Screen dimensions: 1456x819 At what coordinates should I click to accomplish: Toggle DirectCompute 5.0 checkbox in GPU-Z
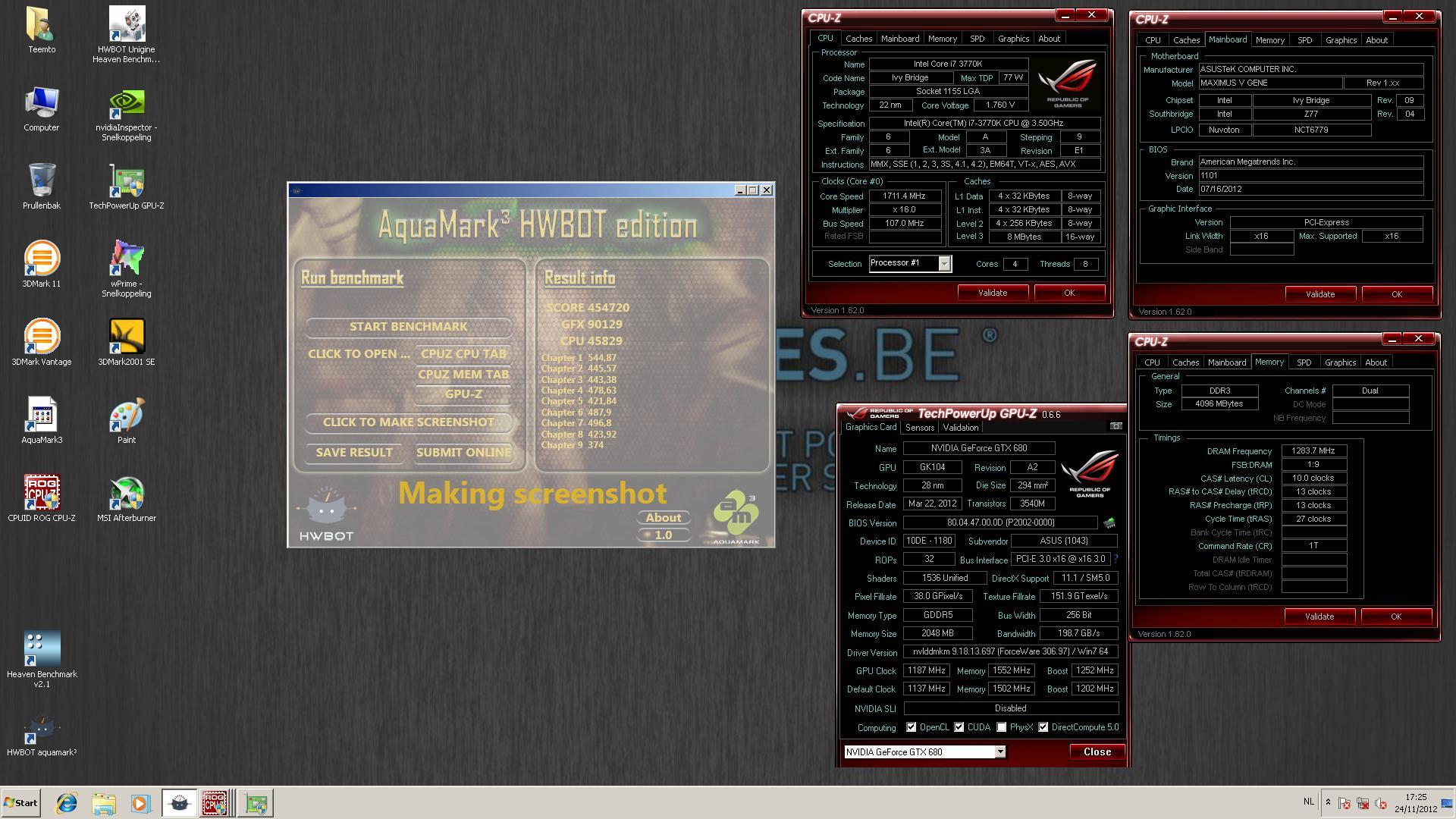coord(1043,727)
